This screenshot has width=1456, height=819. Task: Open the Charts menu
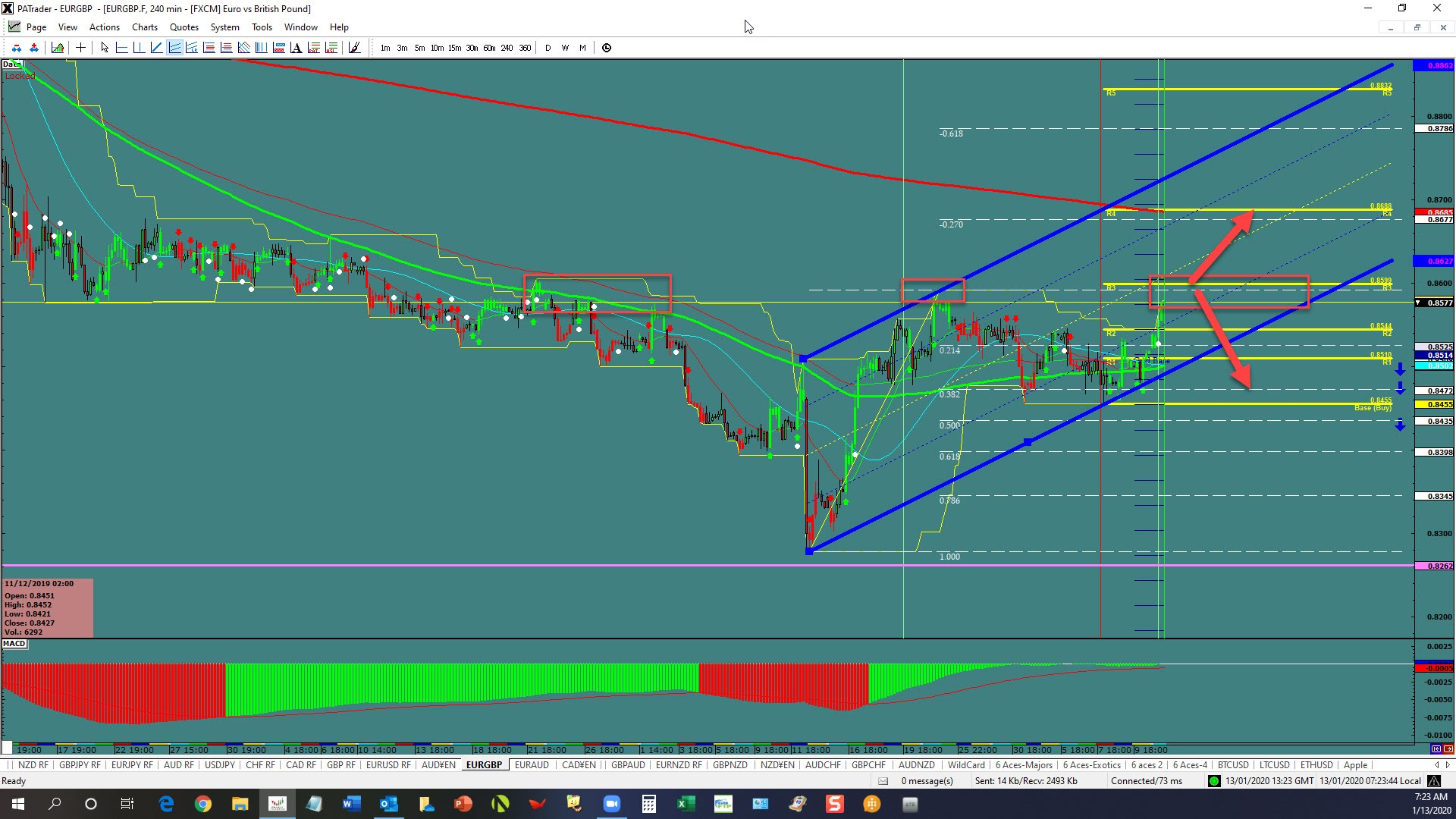pyautogui.click(x=144, y=27)
